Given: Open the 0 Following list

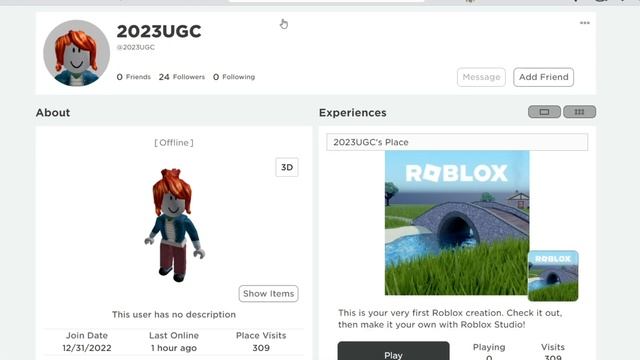Looking at the screenshot, I should tap(234, 77).
